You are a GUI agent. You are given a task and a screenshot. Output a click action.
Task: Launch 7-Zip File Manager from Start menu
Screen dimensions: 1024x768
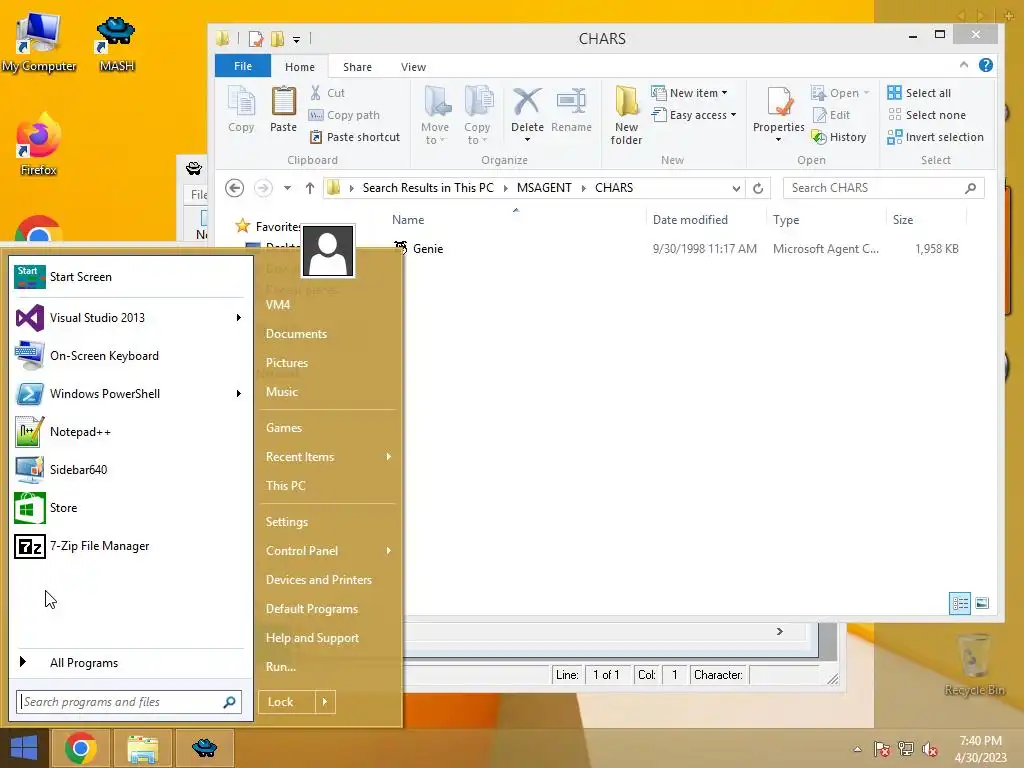pos(129,546)
